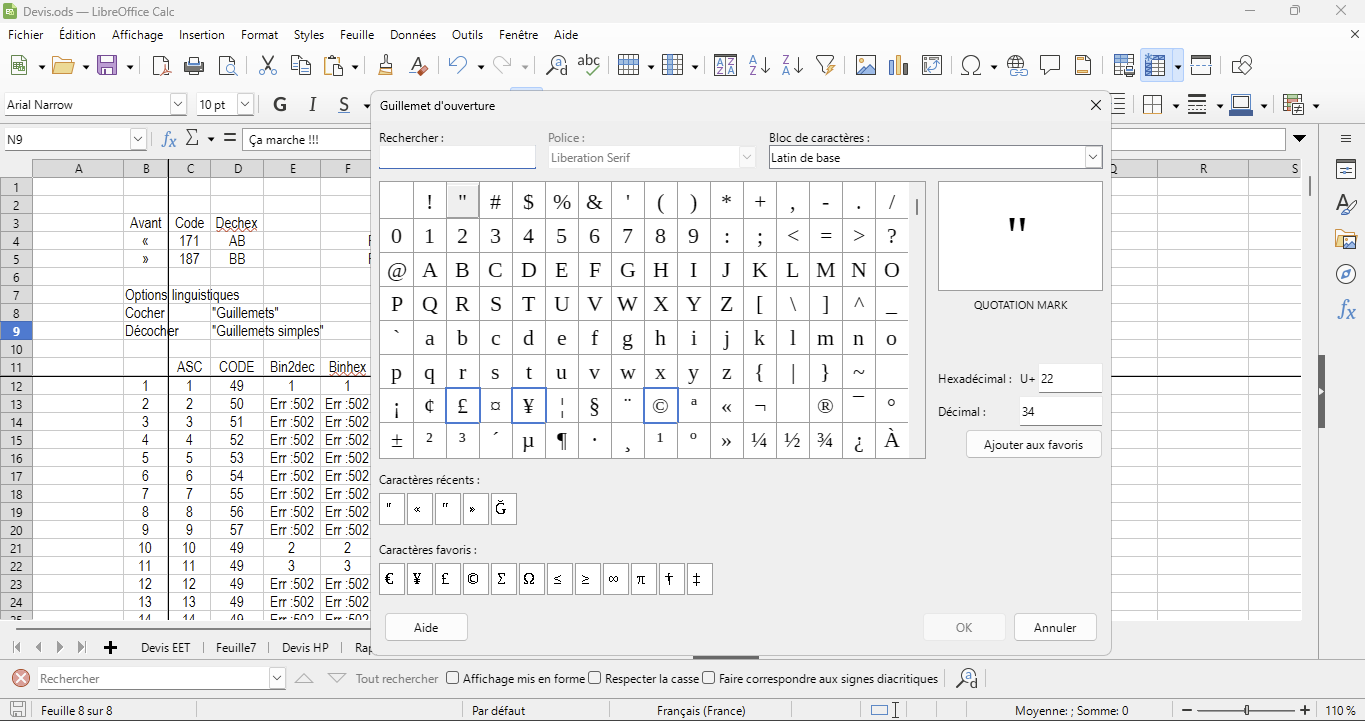Click the Insert Image icon
1365x721 pixels.
pyautogui.click(x=865, y=66)
